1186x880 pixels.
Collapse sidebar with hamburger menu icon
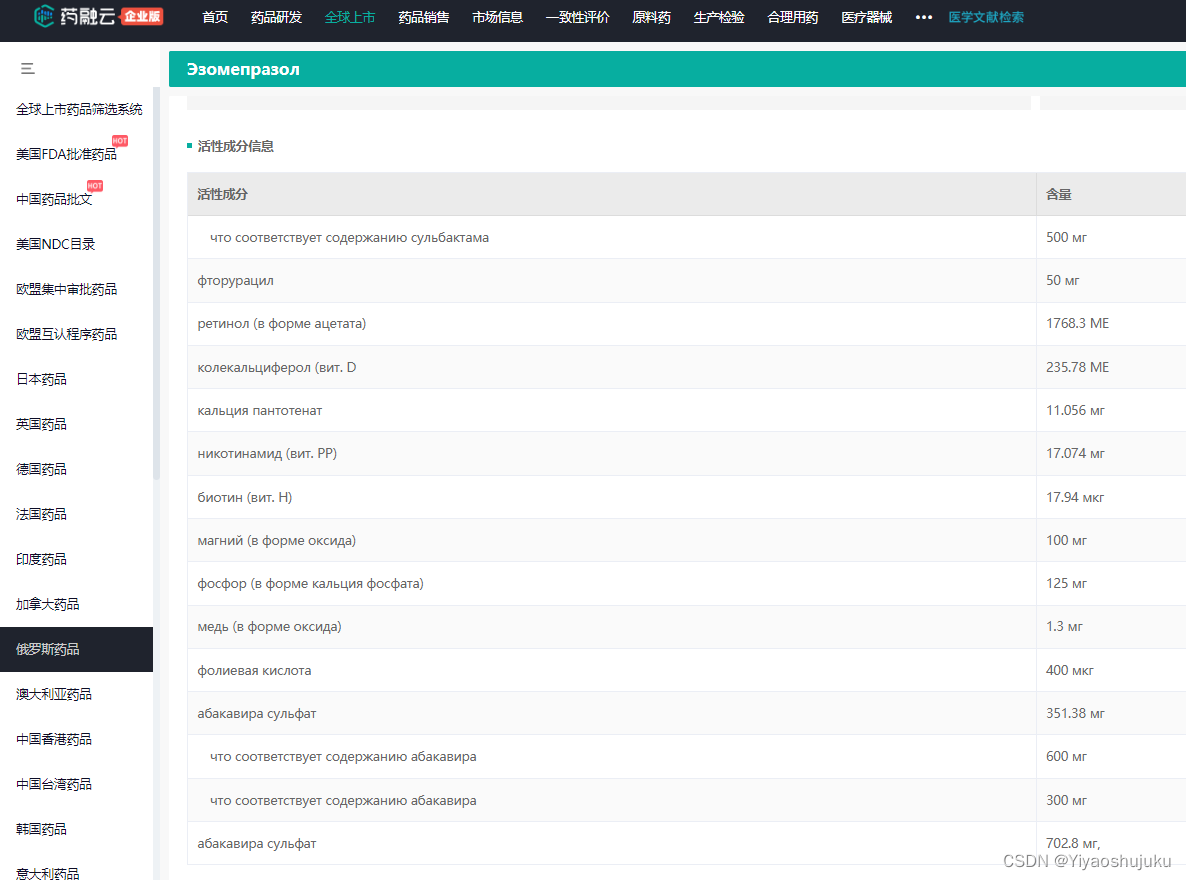(x=28, y=69)
